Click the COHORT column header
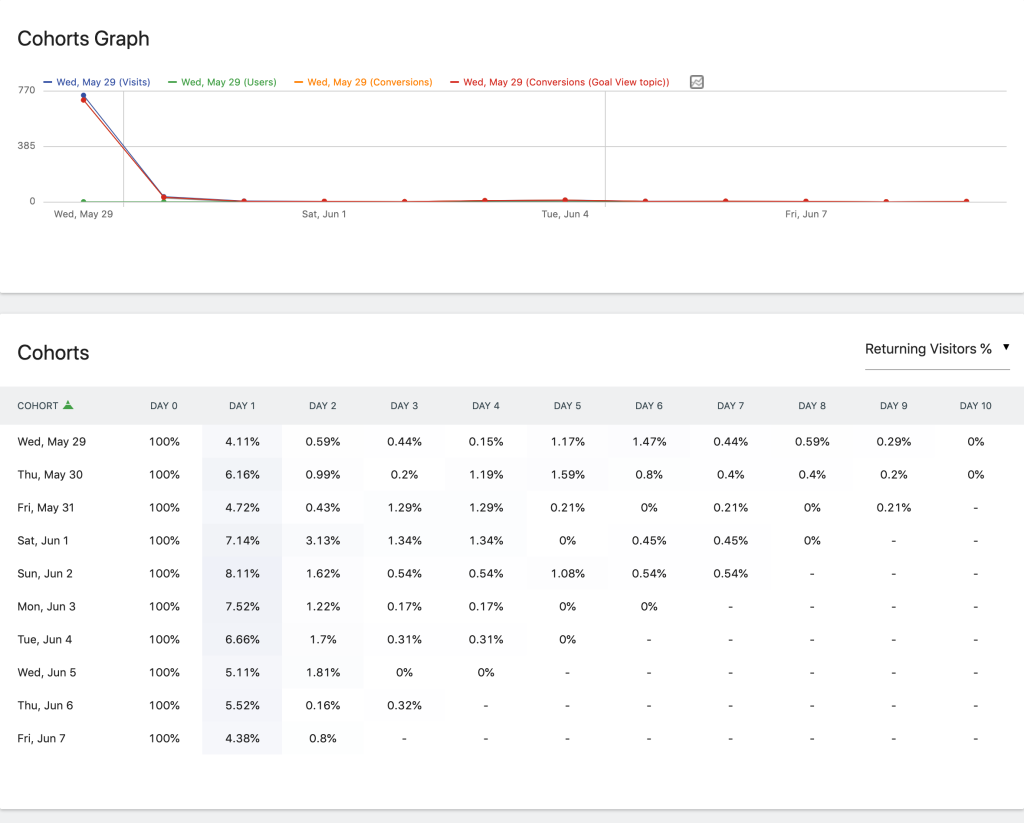 point(40,406)
